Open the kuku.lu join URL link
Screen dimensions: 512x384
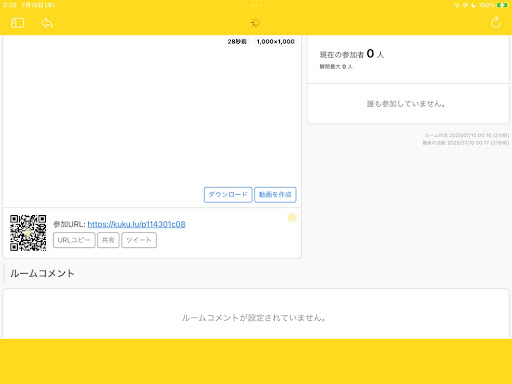click(x=136, y=224)
